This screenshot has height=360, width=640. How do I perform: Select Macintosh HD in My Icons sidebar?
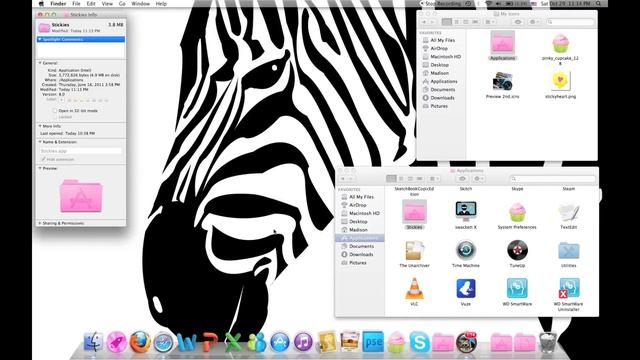click(445, 56)
